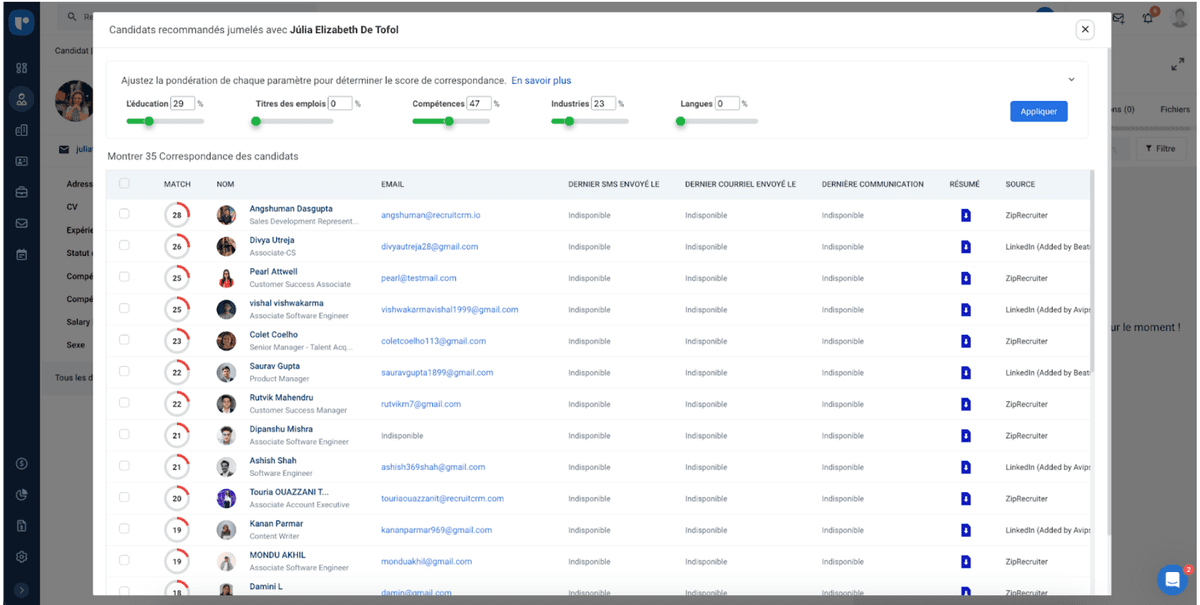Click the expand fullscreen arrows icon
This screenshot has width=1200, height=605.
point(1177,65)
